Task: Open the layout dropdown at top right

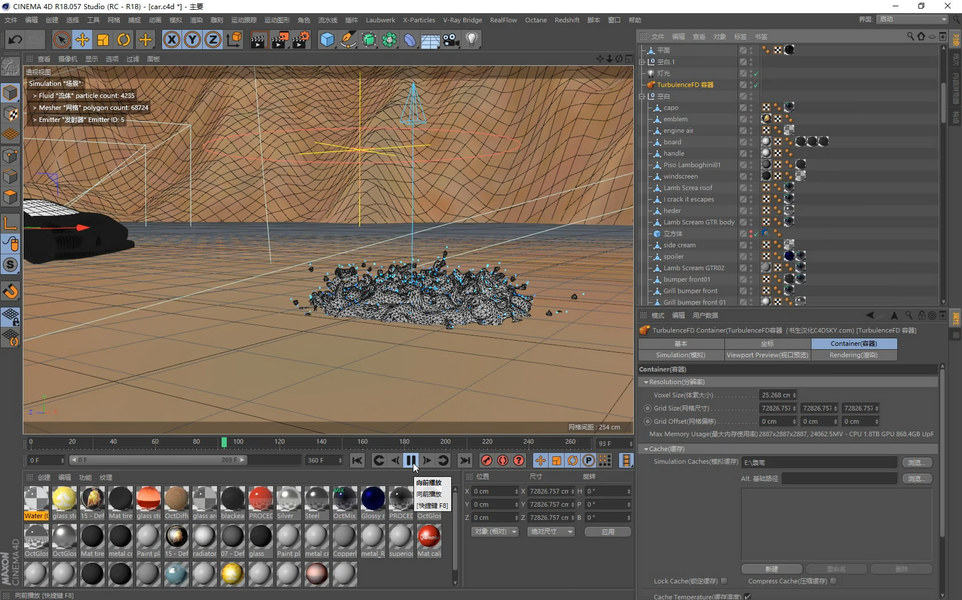Action: point(912,20)
